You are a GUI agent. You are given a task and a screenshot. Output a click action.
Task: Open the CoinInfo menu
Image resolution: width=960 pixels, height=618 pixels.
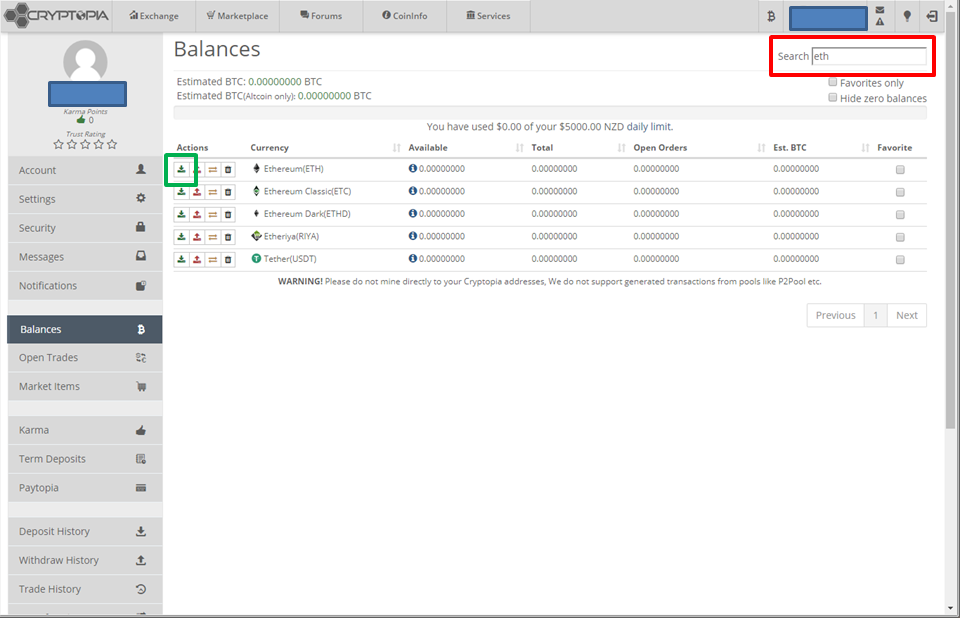[405, 16]
